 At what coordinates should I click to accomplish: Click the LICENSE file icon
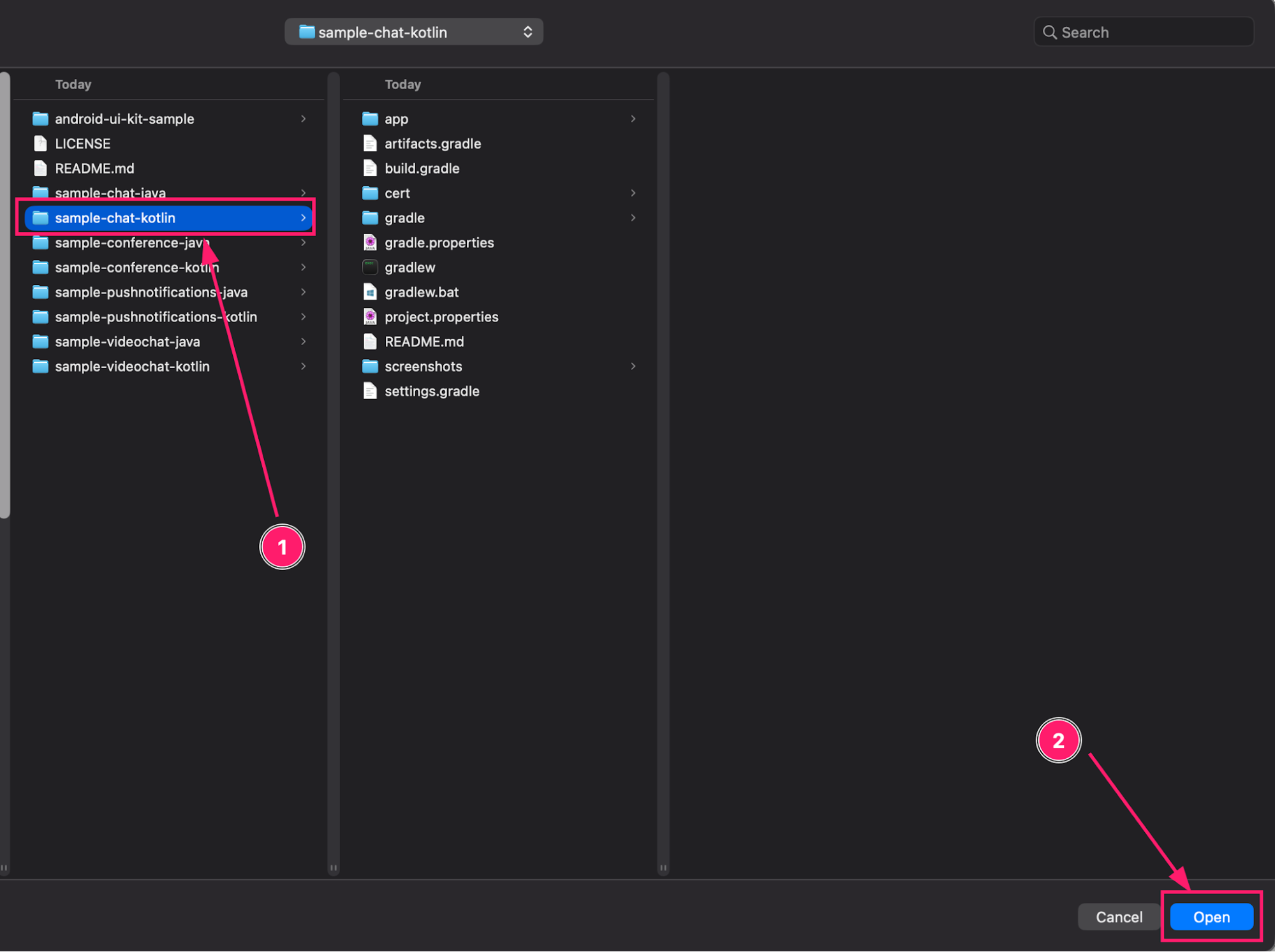[x=40, y=143]
